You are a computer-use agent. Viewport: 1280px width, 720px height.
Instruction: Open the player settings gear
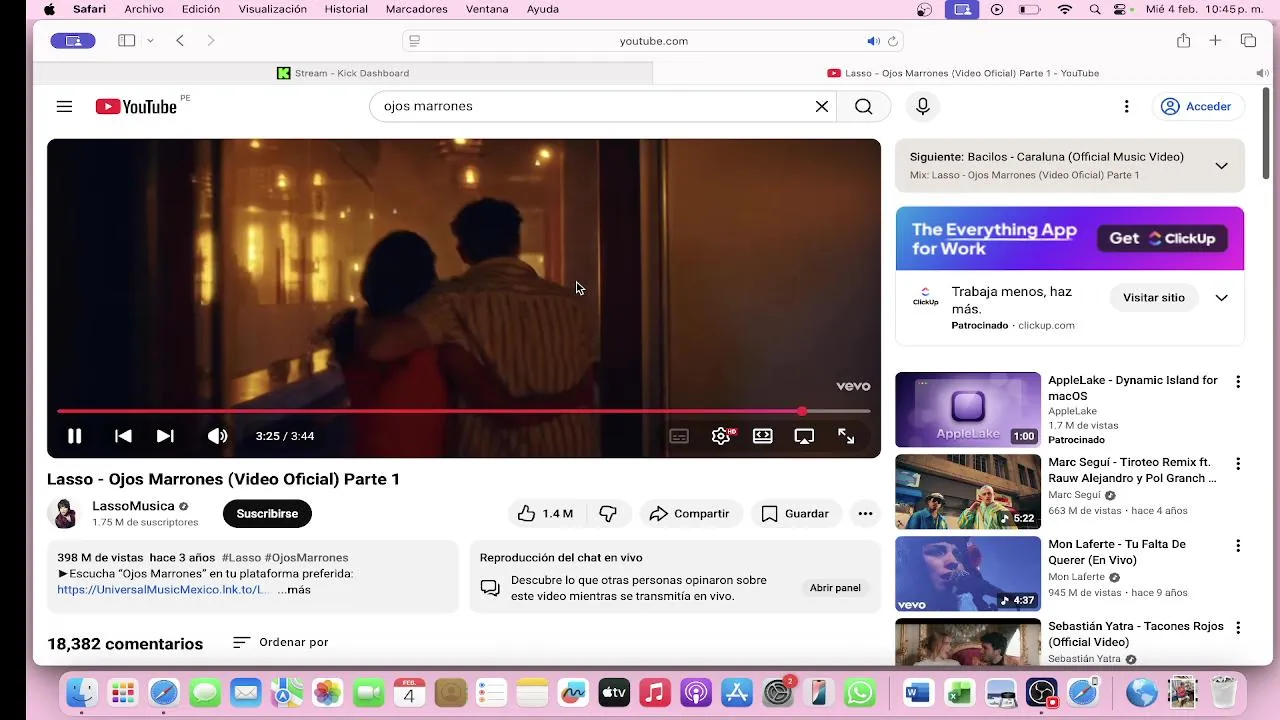point(721,436)
